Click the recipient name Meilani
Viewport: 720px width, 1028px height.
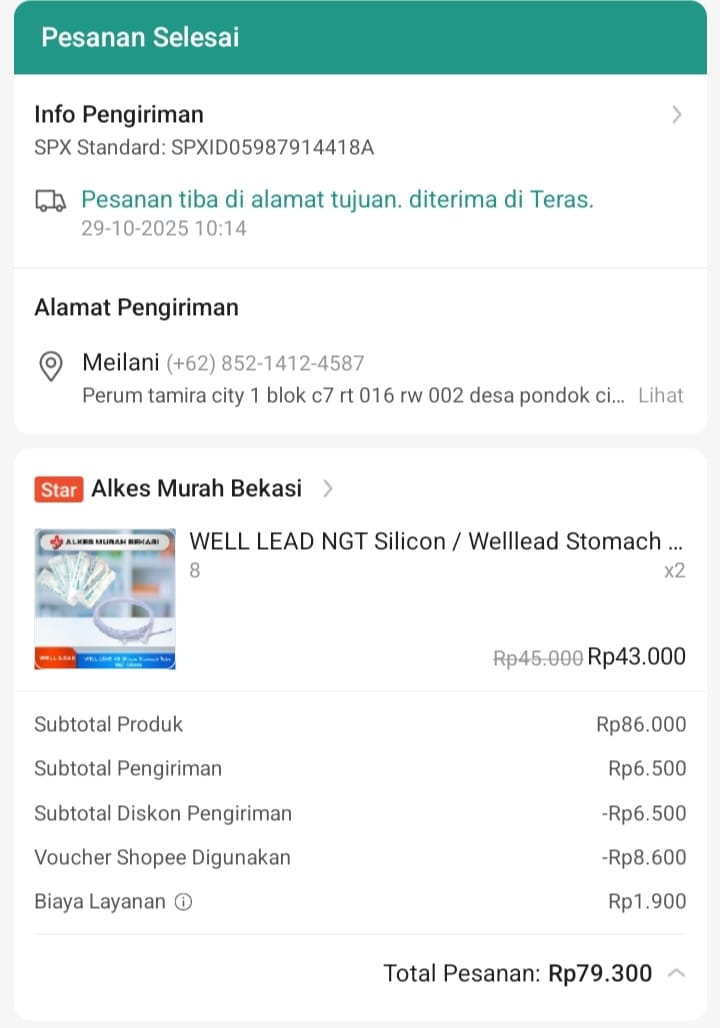120,363
